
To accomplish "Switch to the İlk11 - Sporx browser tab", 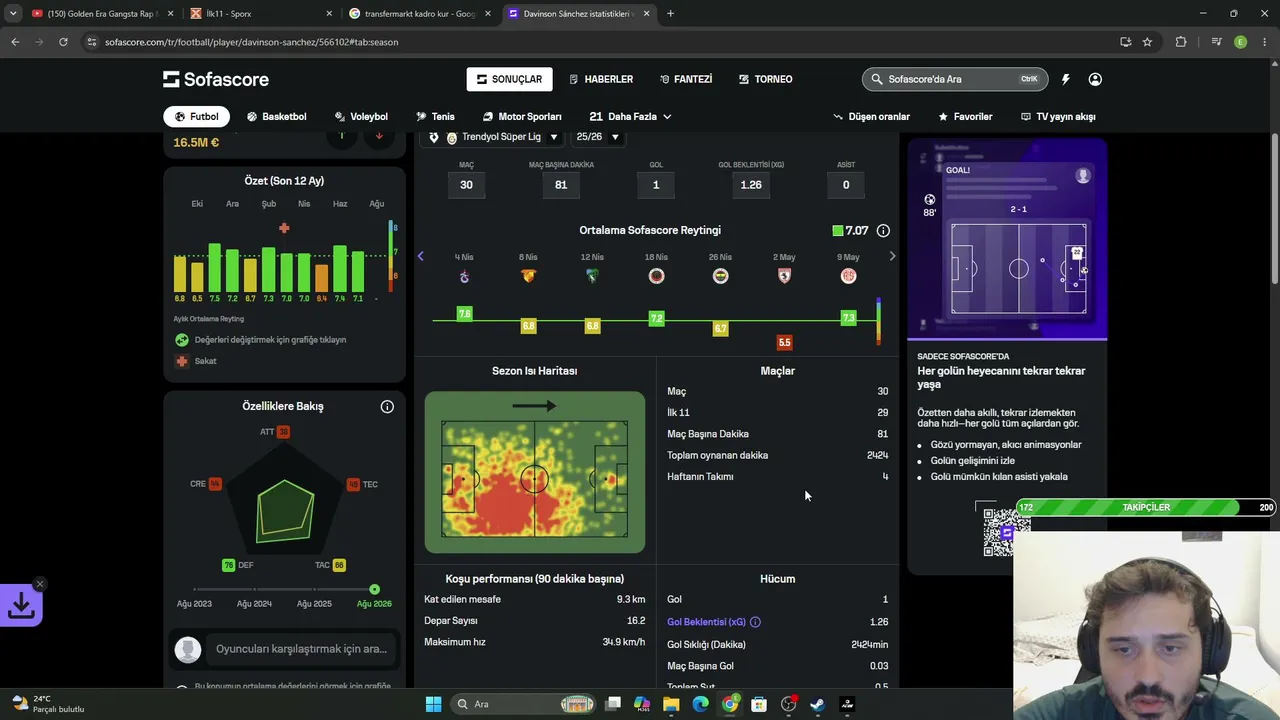I will [262, 14].
